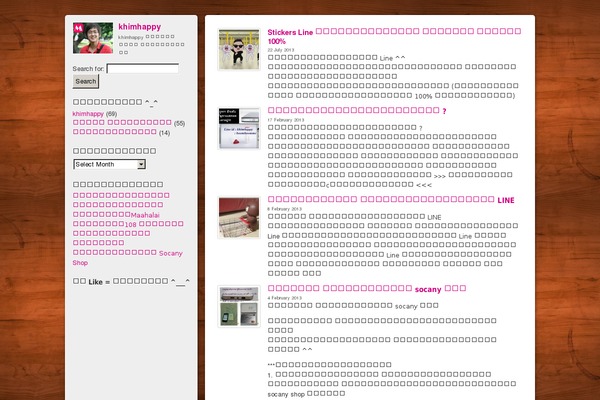Image resolution: width=600 pixels, height=400 pixels.
Task: Click the 8 February 2013 post thumbnail
Action: point(239,217)
